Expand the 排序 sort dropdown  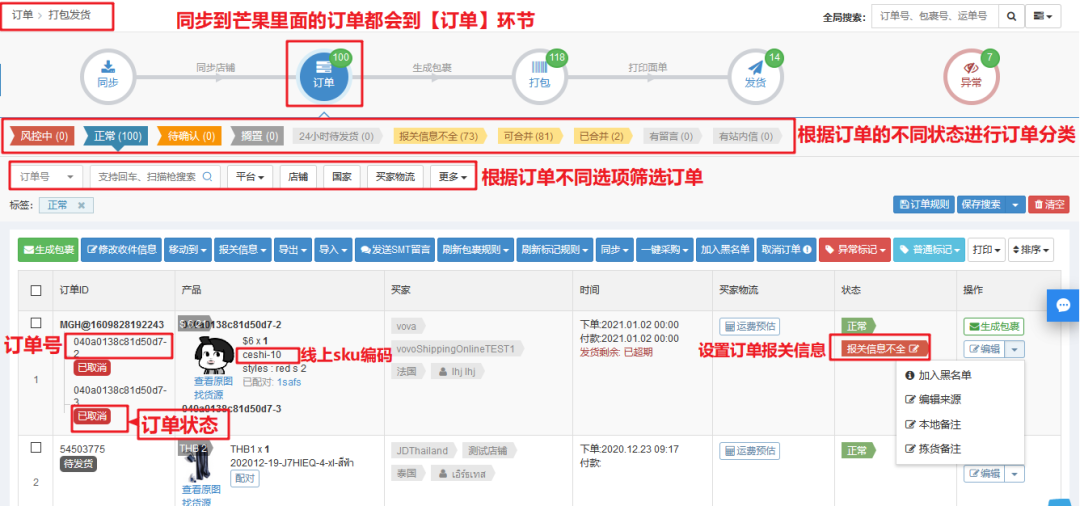coord(1031,250)
